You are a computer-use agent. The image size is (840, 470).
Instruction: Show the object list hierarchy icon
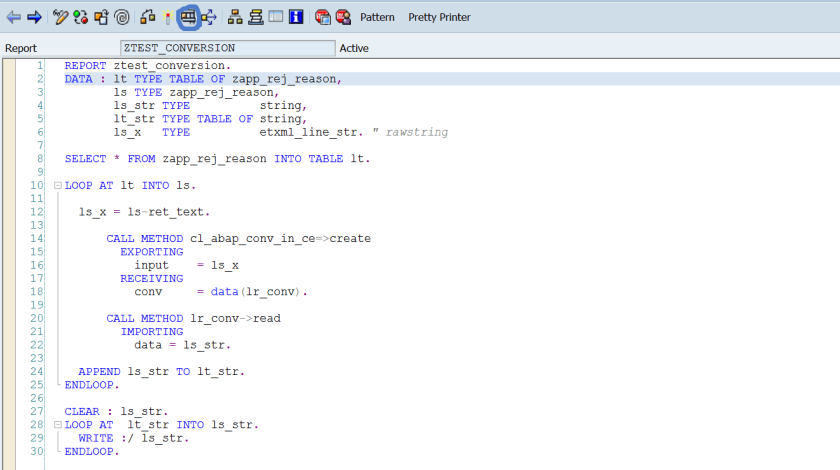coord(235,17)
